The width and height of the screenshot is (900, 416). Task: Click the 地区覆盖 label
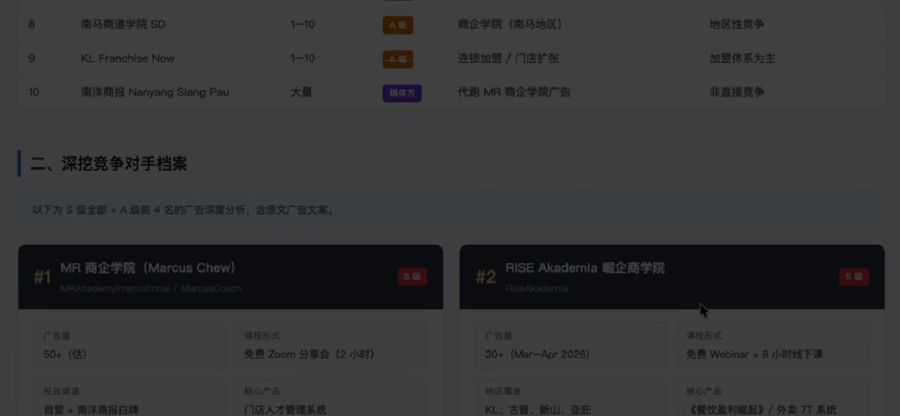(502, 391)
